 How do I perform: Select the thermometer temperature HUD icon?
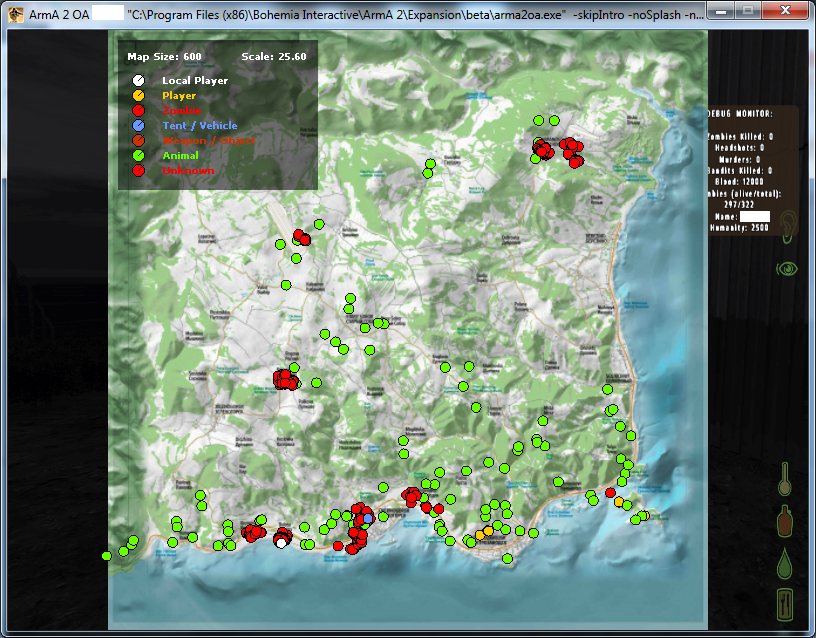785,479
